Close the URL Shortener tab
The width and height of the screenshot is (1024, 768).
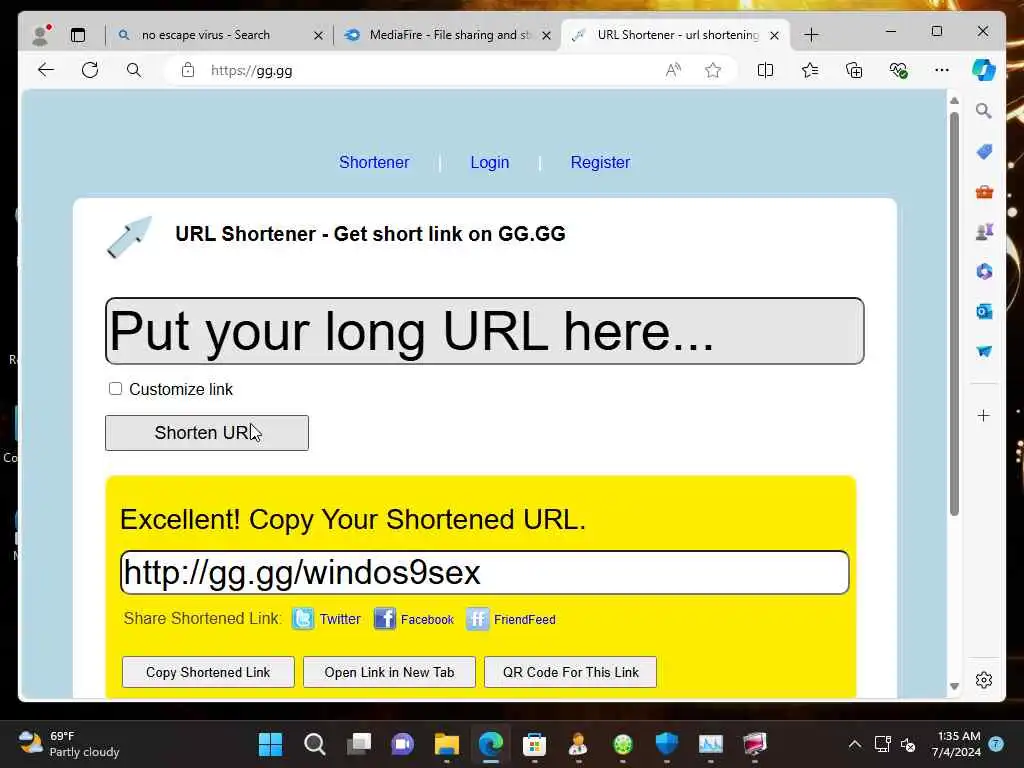(775, 35)
